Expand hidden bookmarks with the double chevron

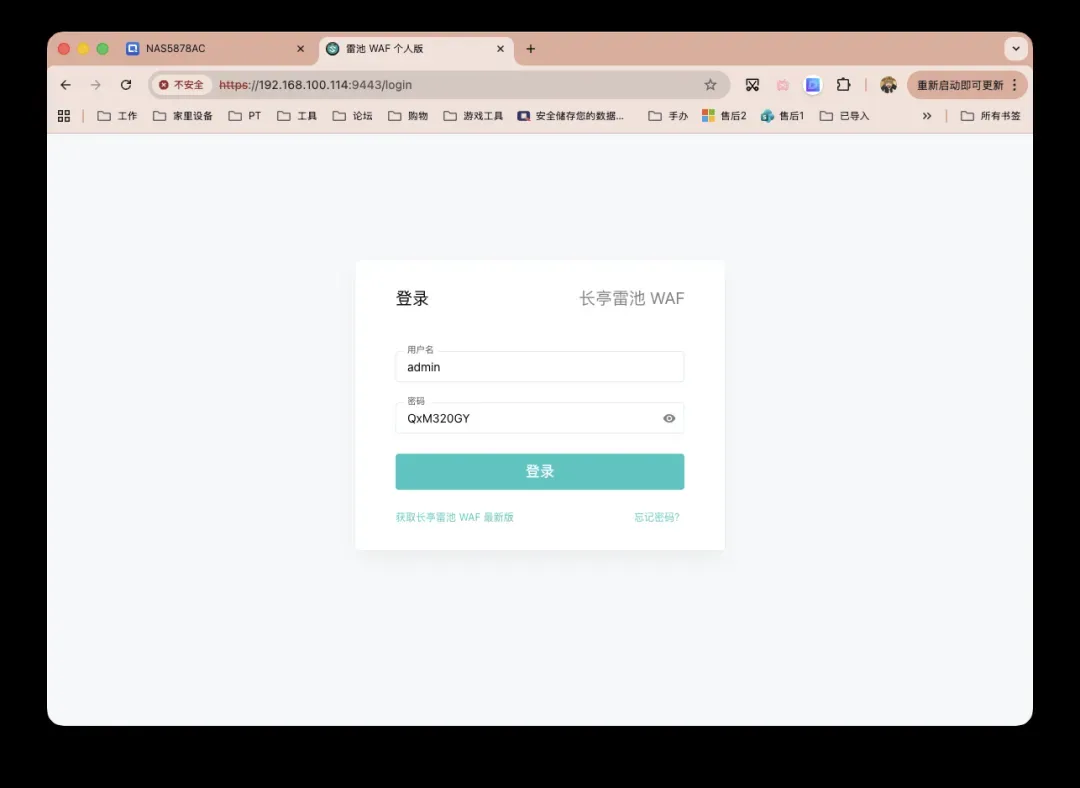pyautogui.click(x=927, y=116)
